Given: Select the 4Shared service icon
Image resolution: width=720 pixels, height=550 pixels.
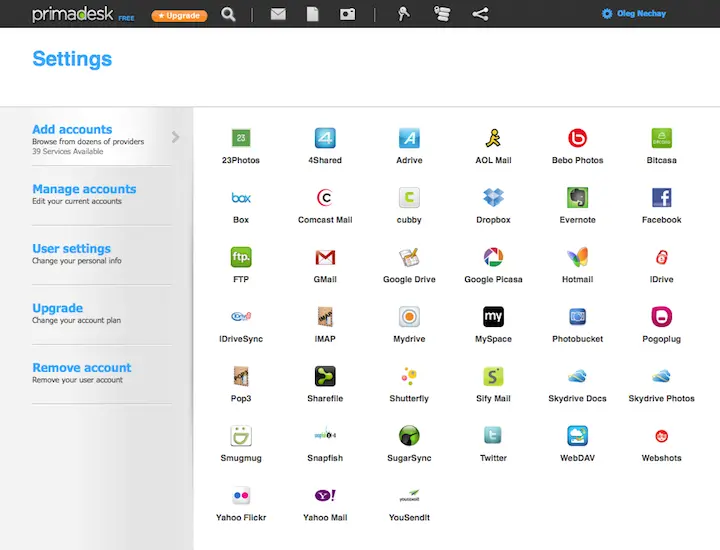Looking at the screenshot, I should pos(325,138).
